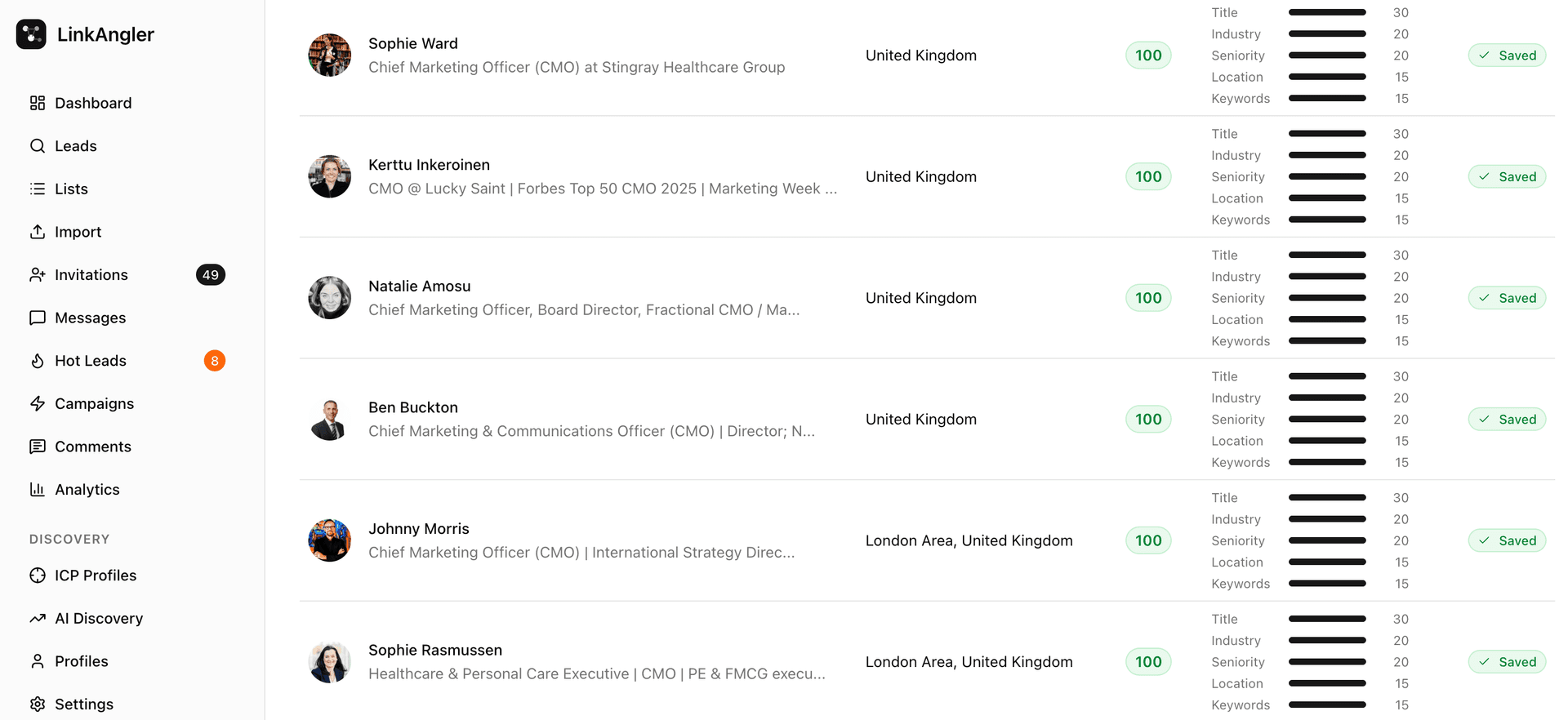Screen dimensions: 1568x720
Task: Click the Analytics bar chart icon
Action: [38, 490]
